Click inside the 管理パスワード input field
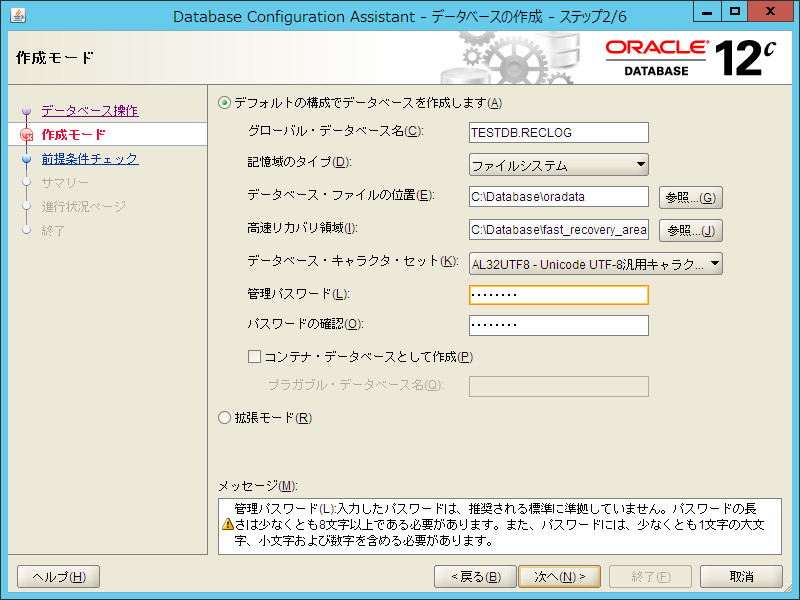The width and height of the screenshot is (800, 600). pyautogui.click(x=558, y=295)
